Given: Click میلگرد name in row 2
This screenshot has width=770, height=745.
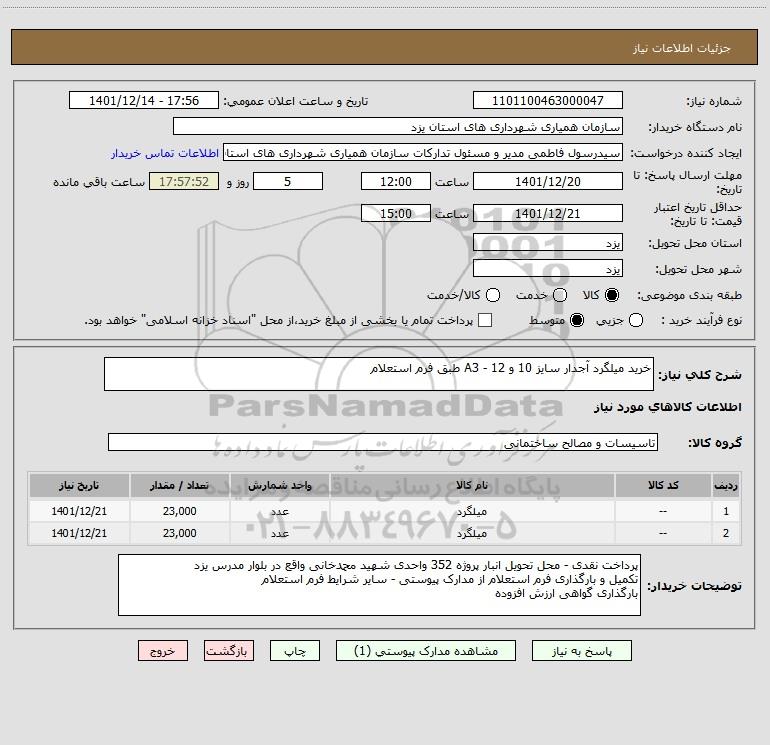Looking at the screenshot, I should 472,533.
